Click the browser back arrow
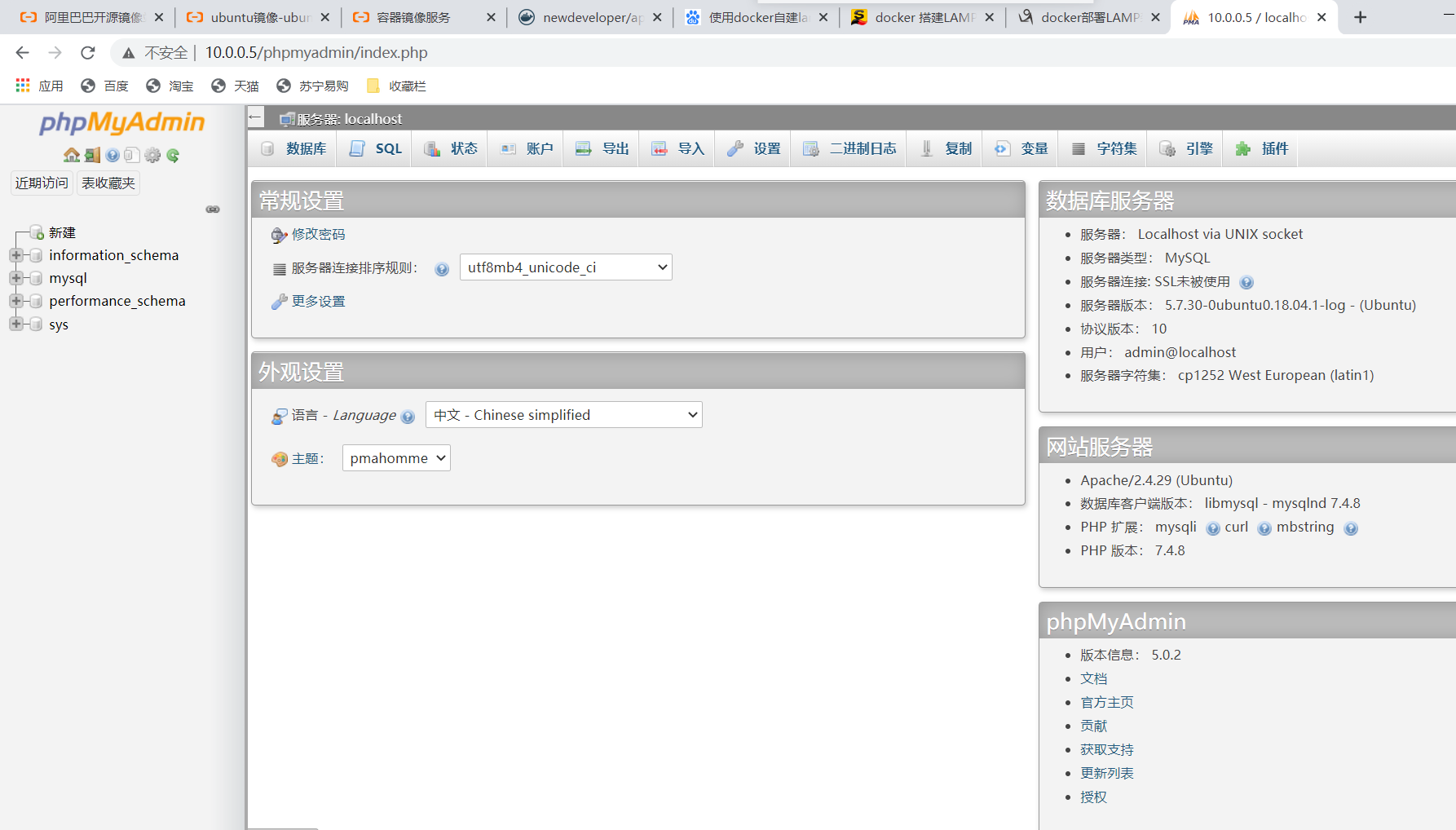The height and width of the screenshot is (830, 1456). pos(22,52)
